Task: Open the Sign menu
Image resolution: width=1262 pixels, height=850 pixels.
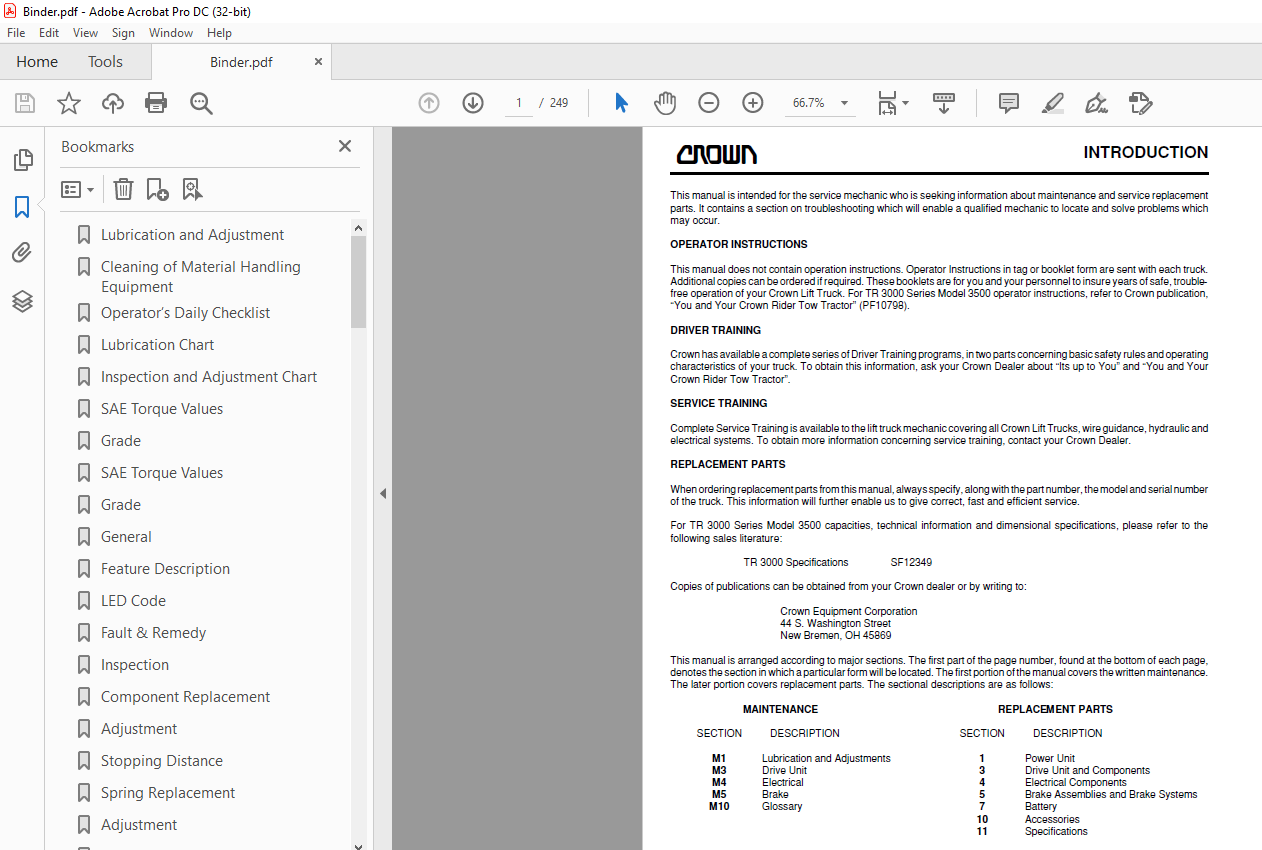Action: [123, 33]
